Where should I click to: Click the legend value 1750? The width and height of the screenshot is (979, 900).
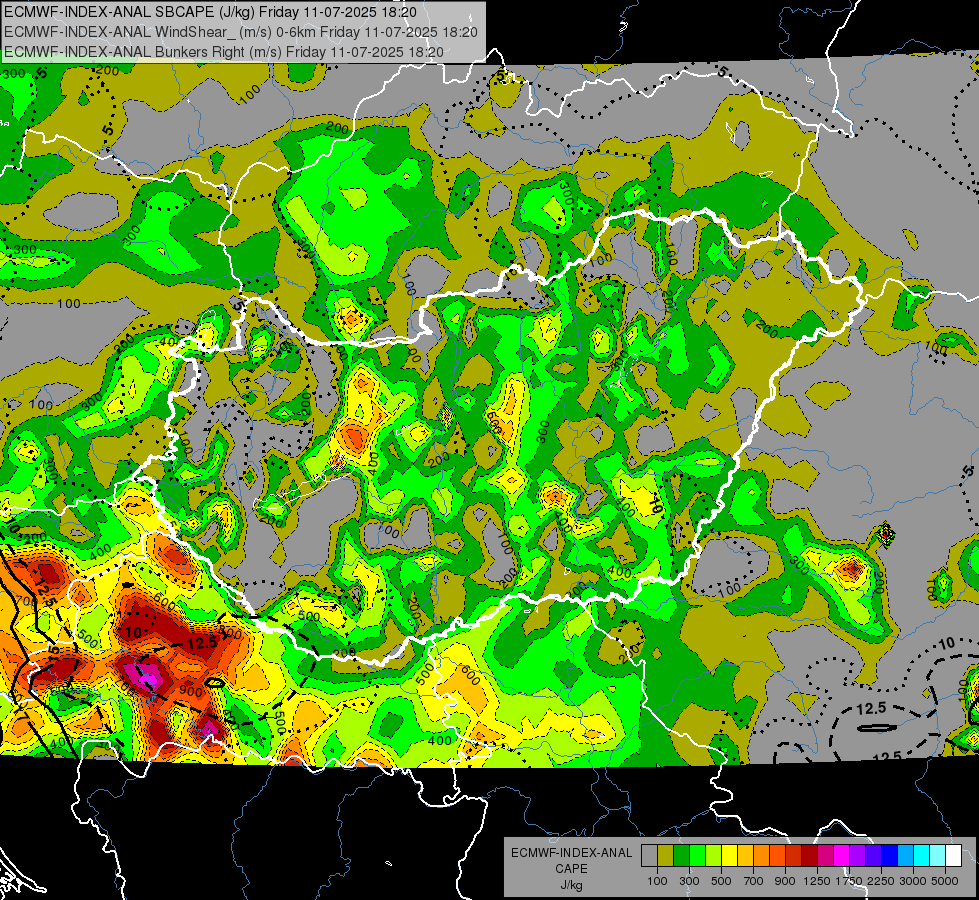click(849, 881)
